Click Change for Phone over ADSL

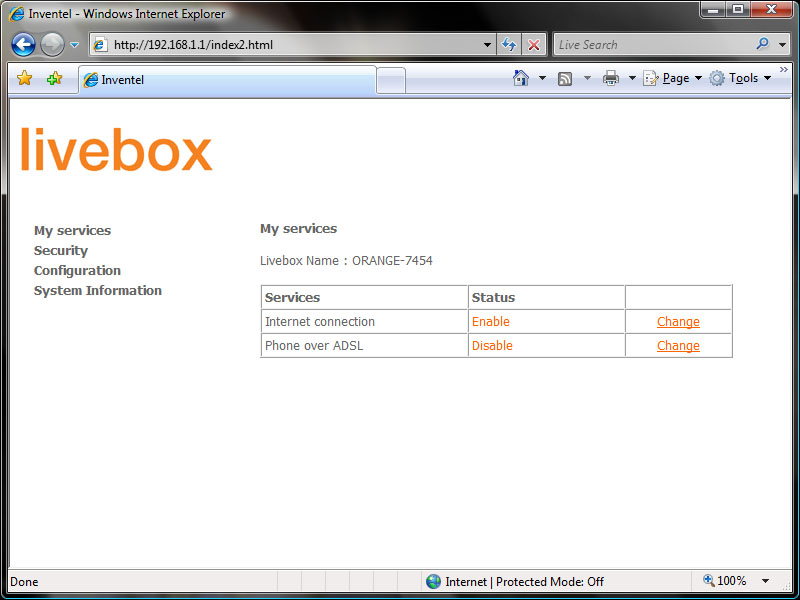pyautogui.click(x=678, y=345)
